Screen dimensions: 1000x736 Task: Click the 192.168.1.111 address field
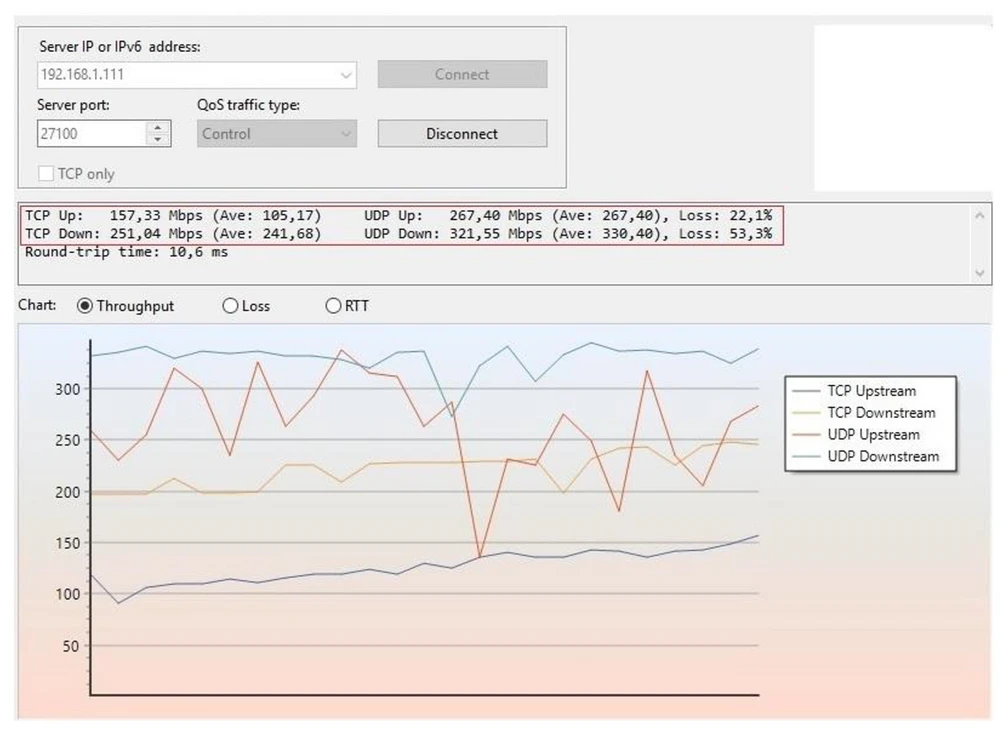point(187,75)
